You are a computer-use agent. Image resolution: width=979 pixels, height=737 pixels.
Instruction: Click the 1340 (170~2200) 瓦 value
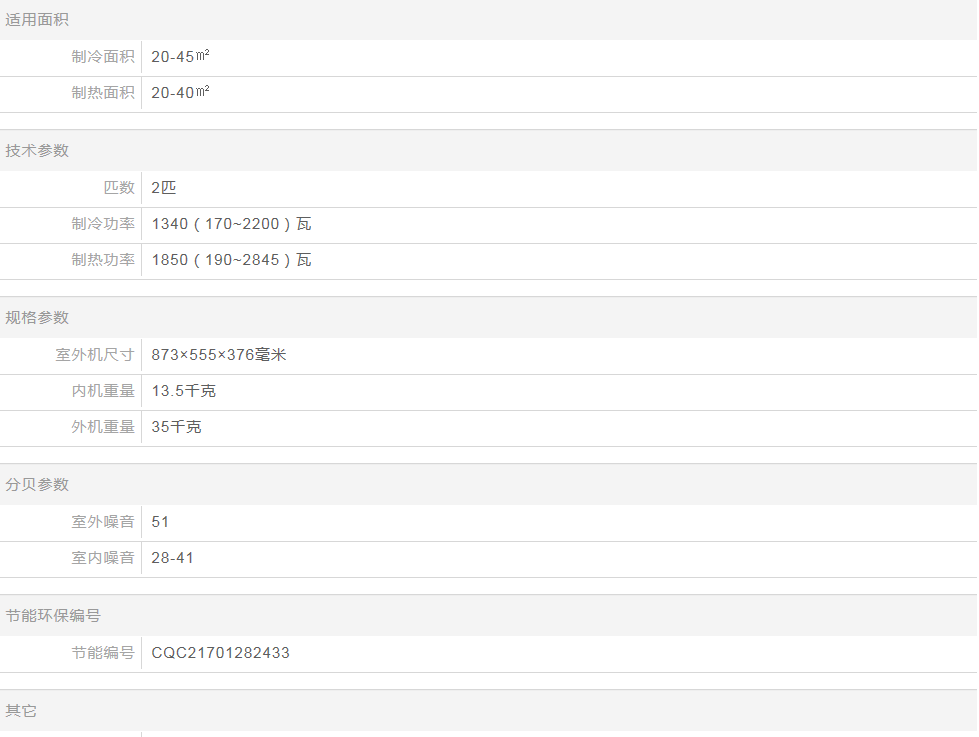point(231,224)
